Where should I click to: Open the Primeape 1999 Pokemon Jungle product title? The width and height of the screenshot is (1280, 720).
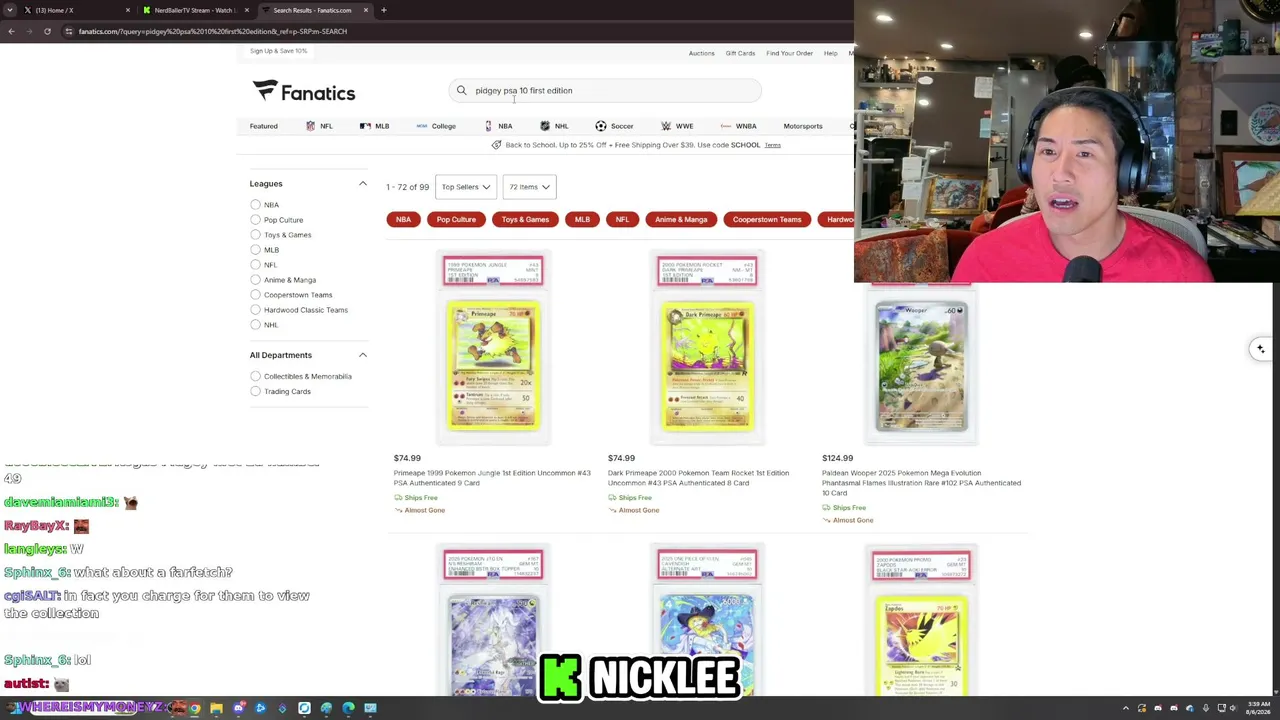click(492, 478)
